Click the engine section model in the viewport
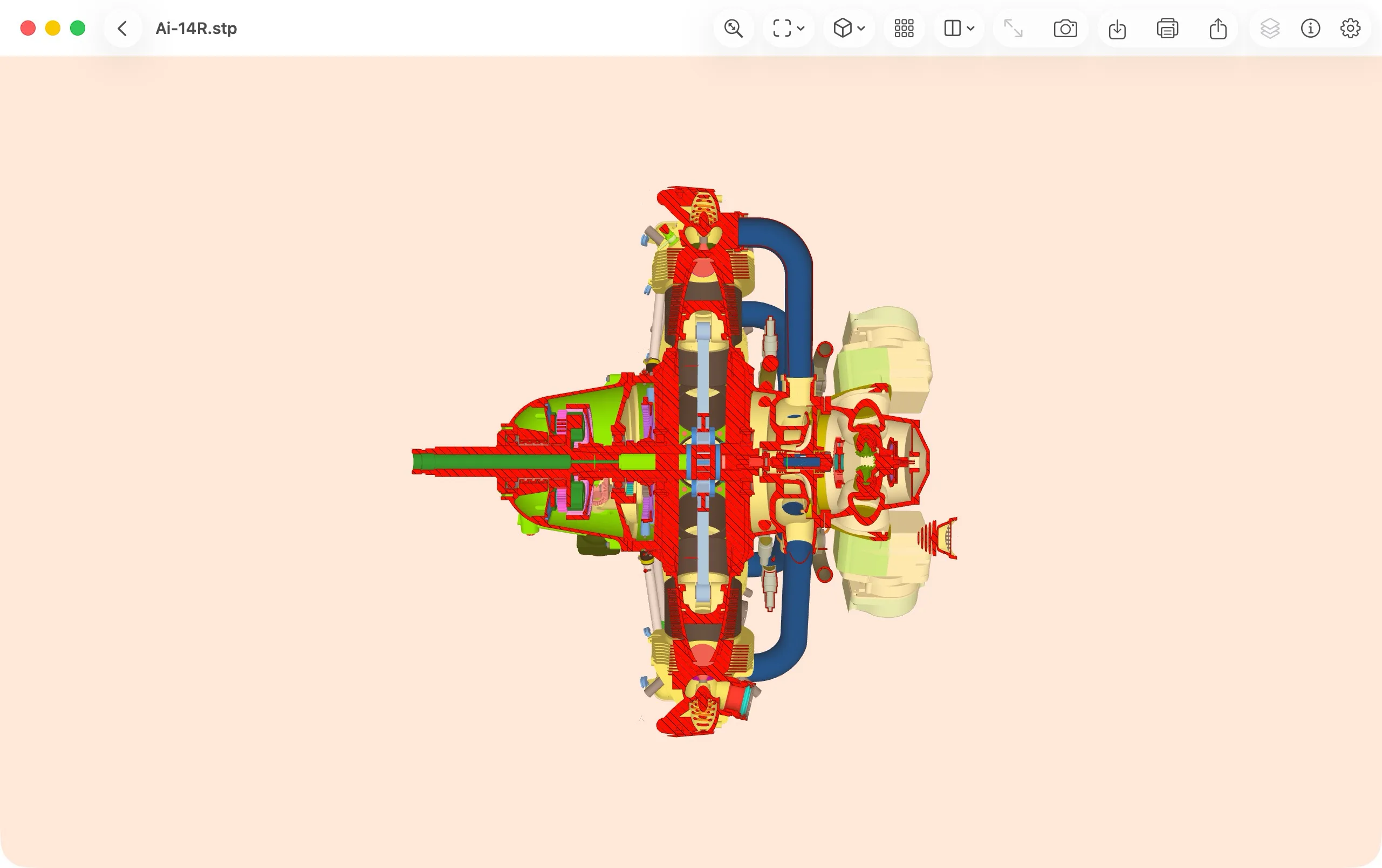This screenshot has width=1382, height=868. (x=685, y=461)
